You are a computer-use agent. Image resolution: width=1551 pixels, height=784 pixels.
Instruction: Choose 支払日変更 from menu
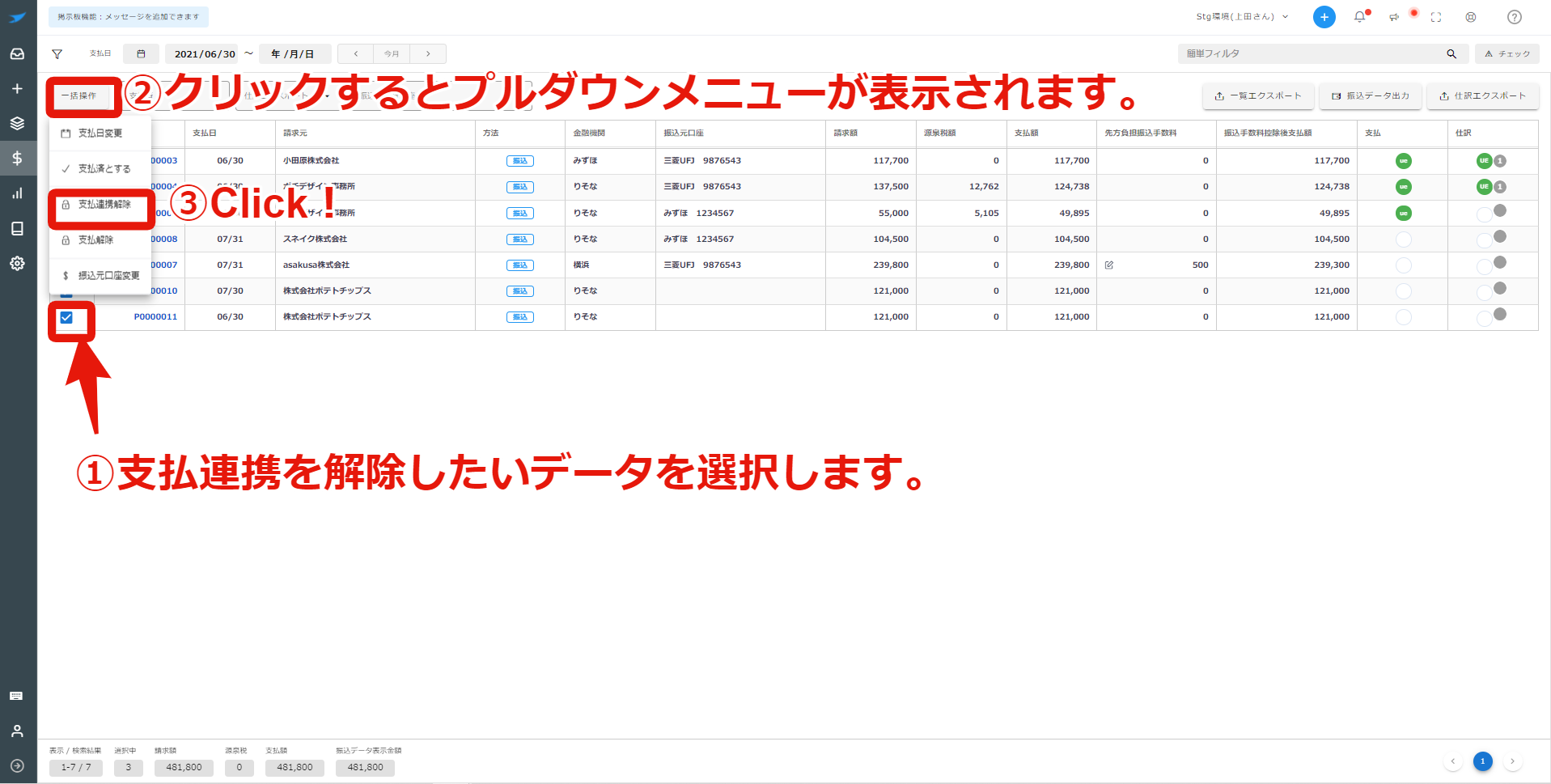click(x=100, y=133)
